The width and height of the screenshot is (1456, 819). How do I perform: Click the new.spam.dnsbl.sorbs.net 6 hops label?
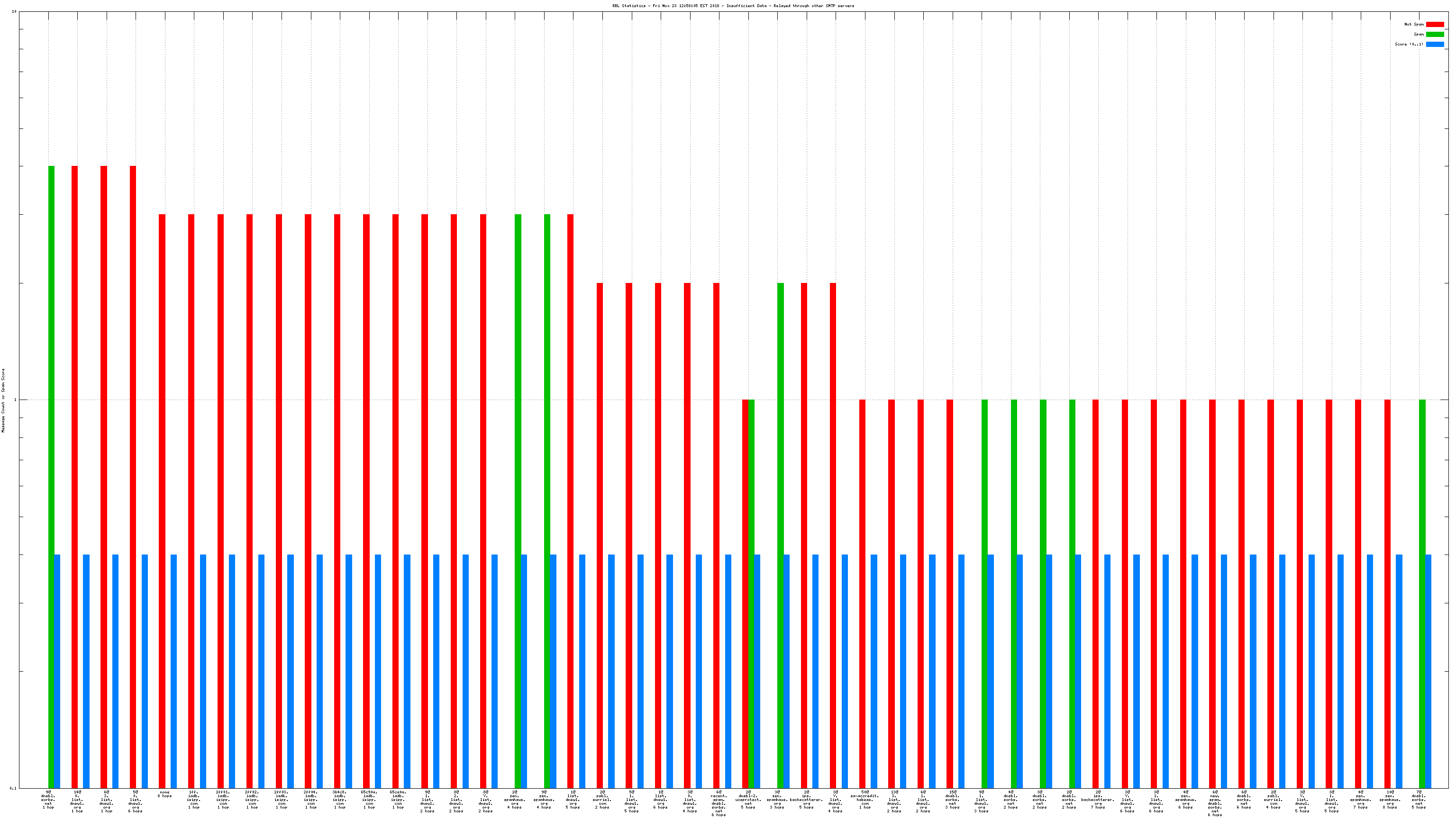coord(1215,802)
